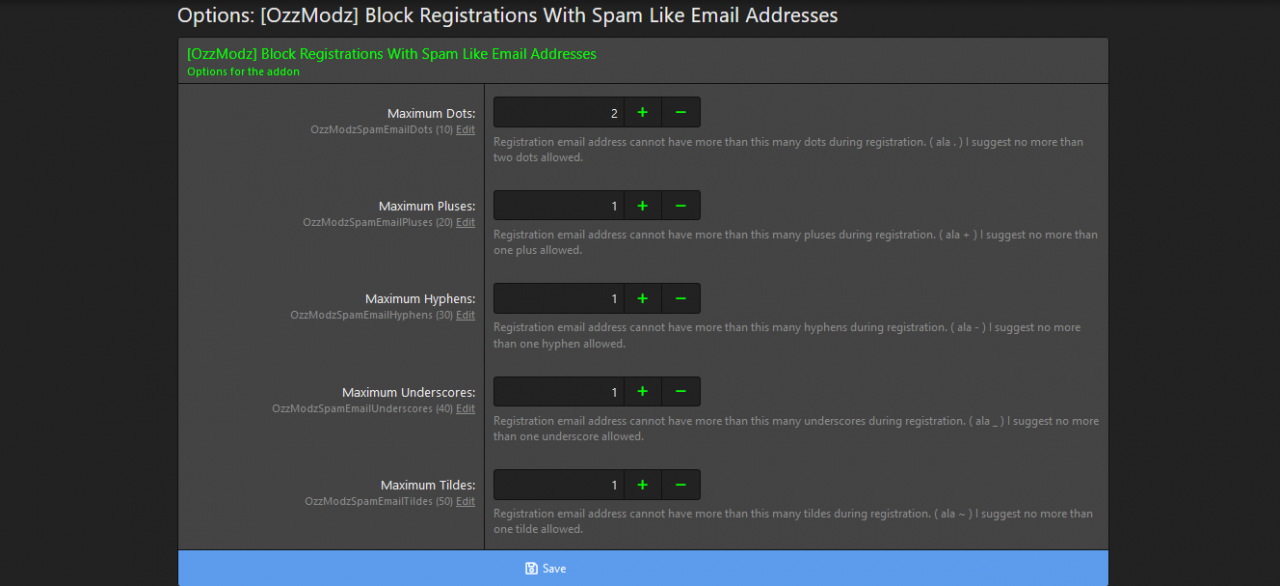The image size is (1280, 586).
Task: Click plus icon for Maximum Pluses
Action: point(642,206)
